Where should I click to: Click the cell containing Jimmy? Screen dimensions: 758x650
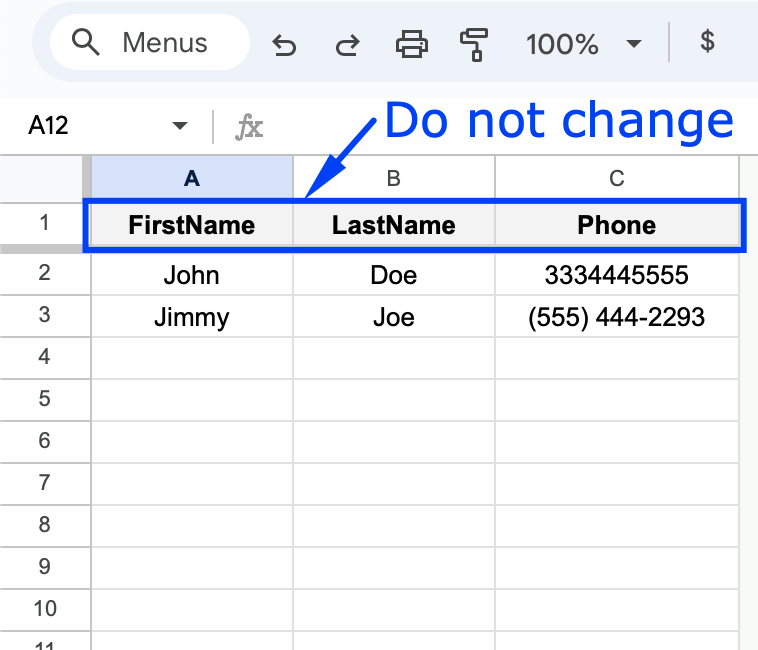pyautogui.click(x=192, y=317)
